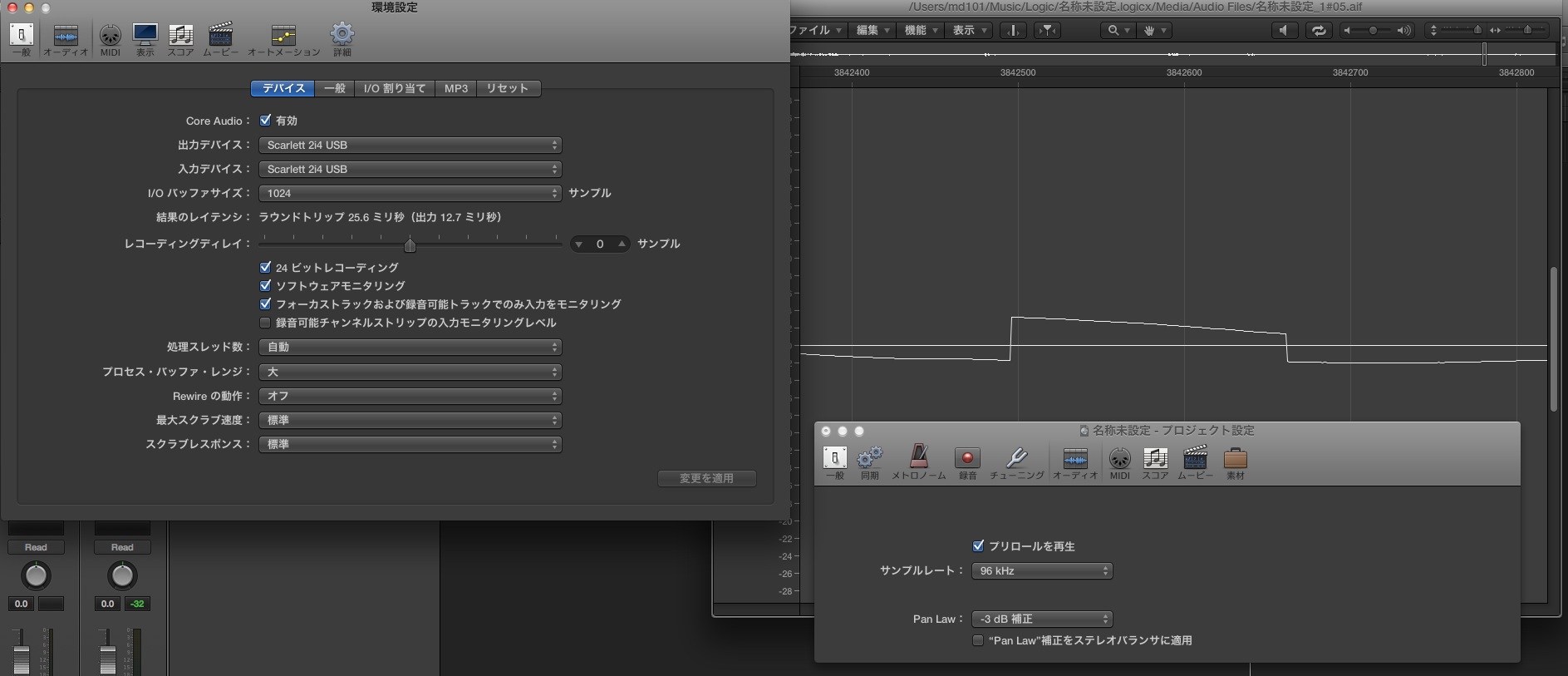Open MIDI in the プロジェクト設定 window

pyautogui.click(x=1120, y=463)
